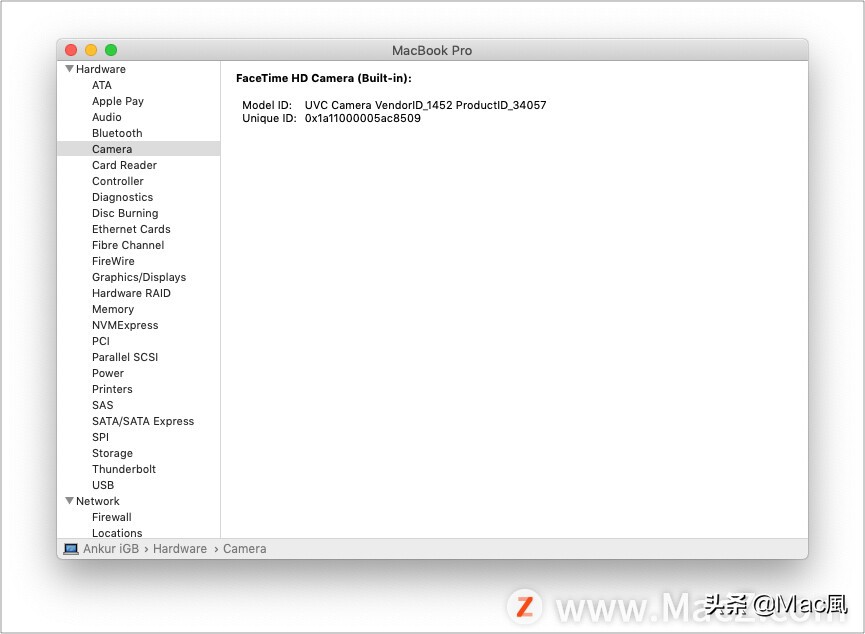
Task: Click the Model ID label
Action: 267,105
